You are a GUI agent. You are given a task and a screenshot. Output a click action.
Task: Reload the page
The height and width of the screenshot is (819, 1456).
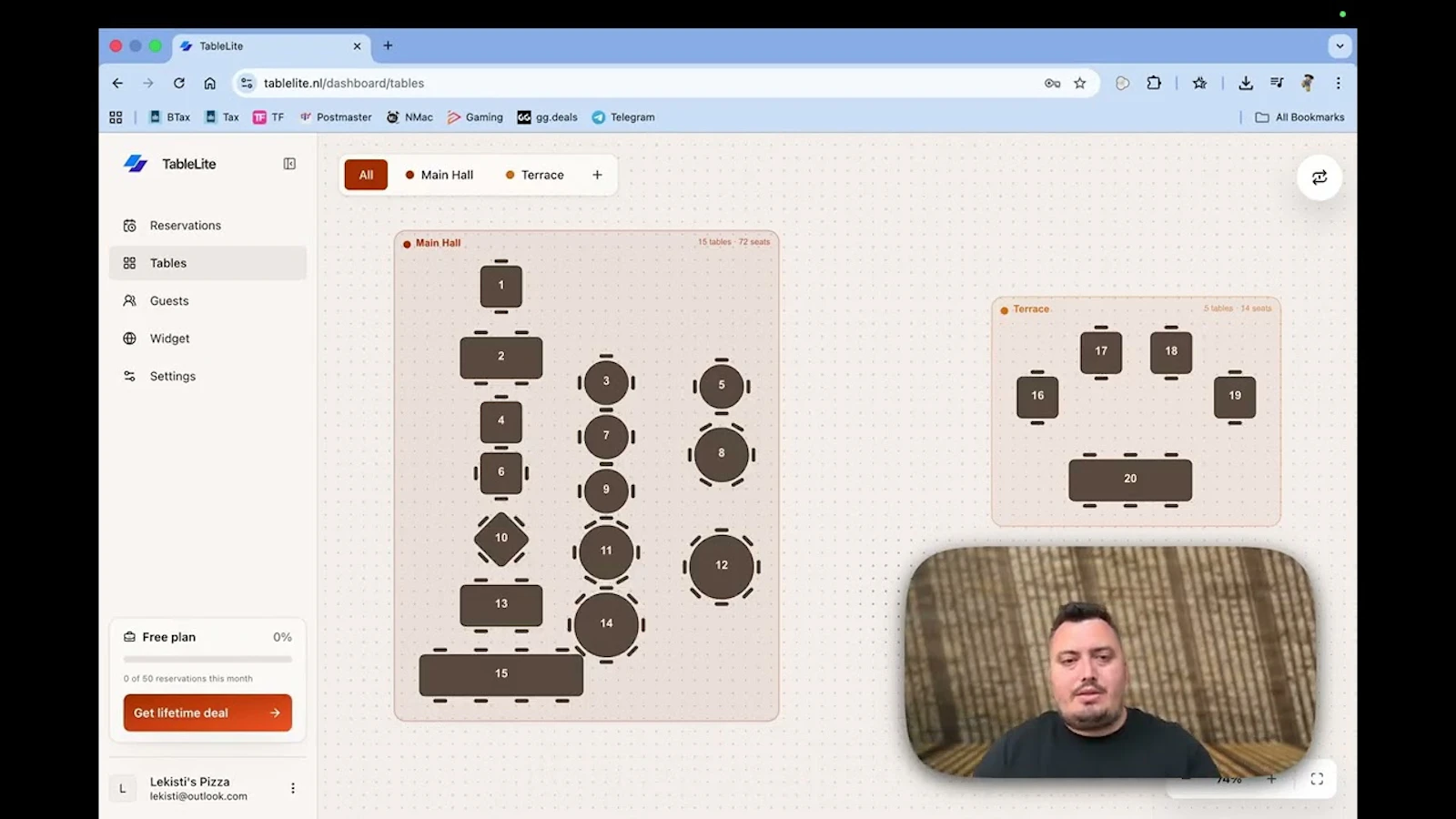pos(179,83)
